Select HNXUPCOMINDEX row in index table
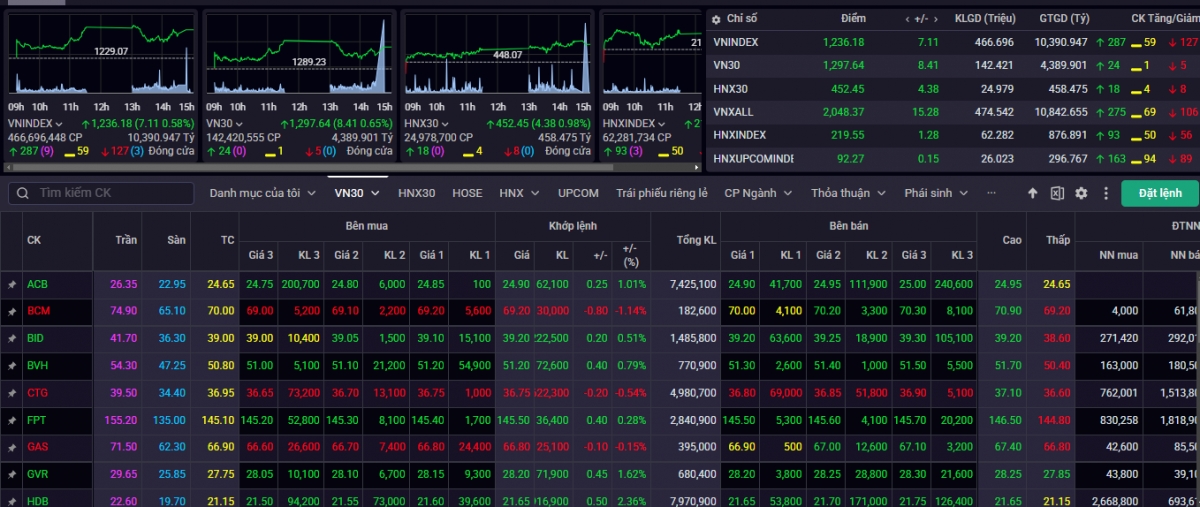 (953, 158)
